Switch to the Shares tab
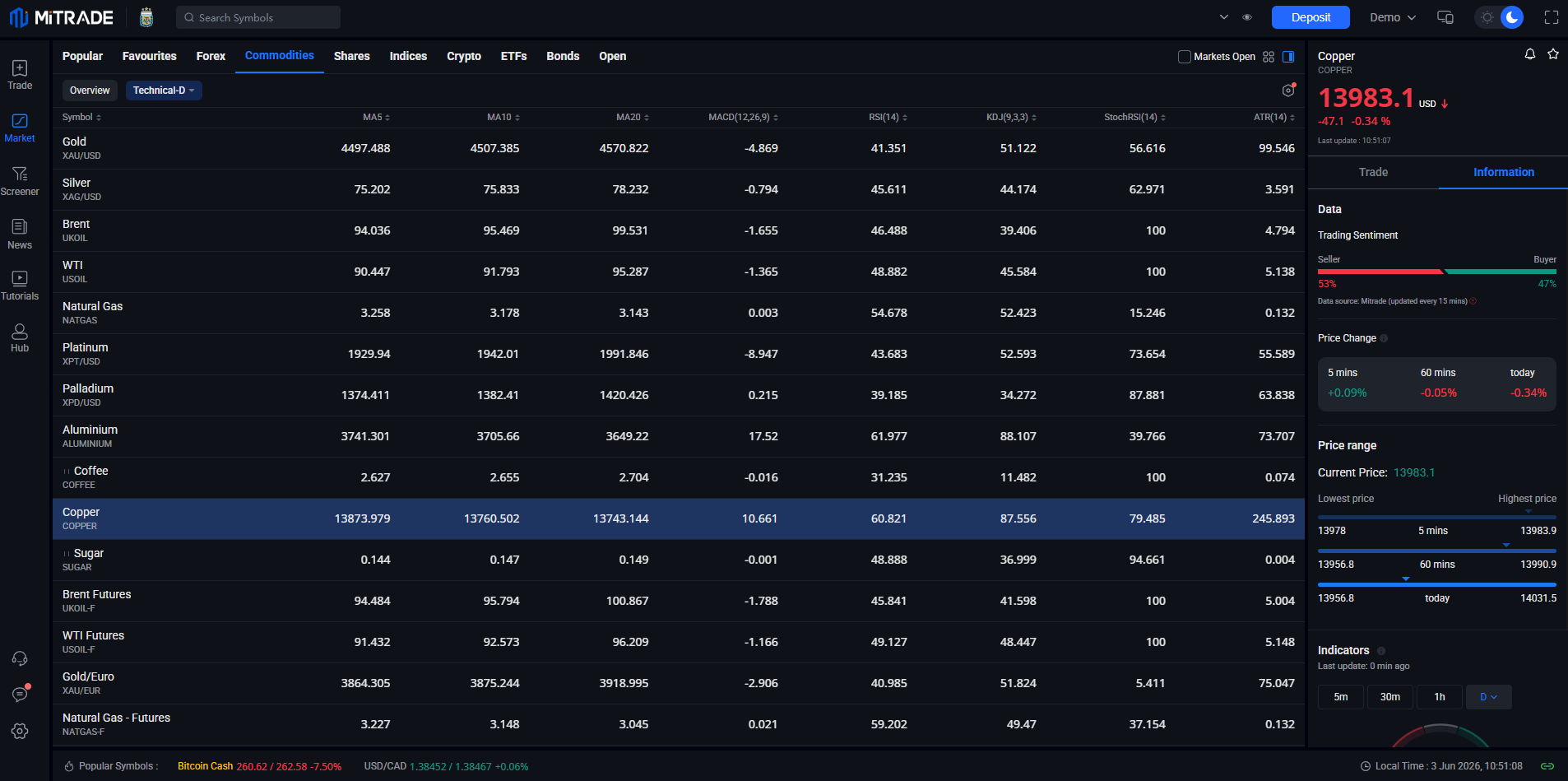Viewport: 1568px width, 781px height. pos(351,56)
